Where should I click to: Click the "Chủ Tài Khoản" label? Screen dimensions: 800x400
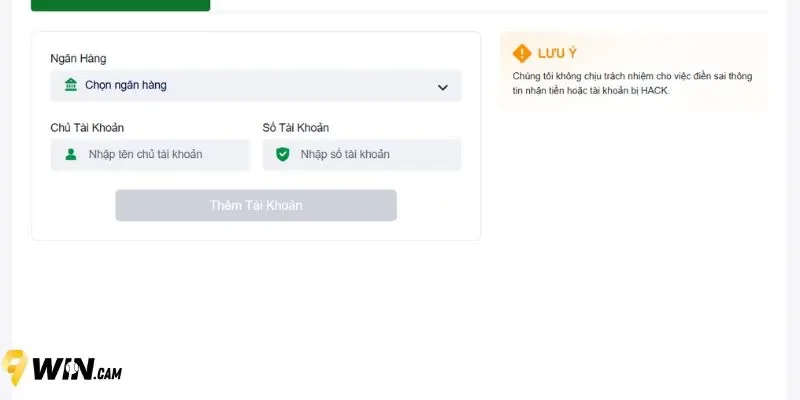[x=87, y=128]
